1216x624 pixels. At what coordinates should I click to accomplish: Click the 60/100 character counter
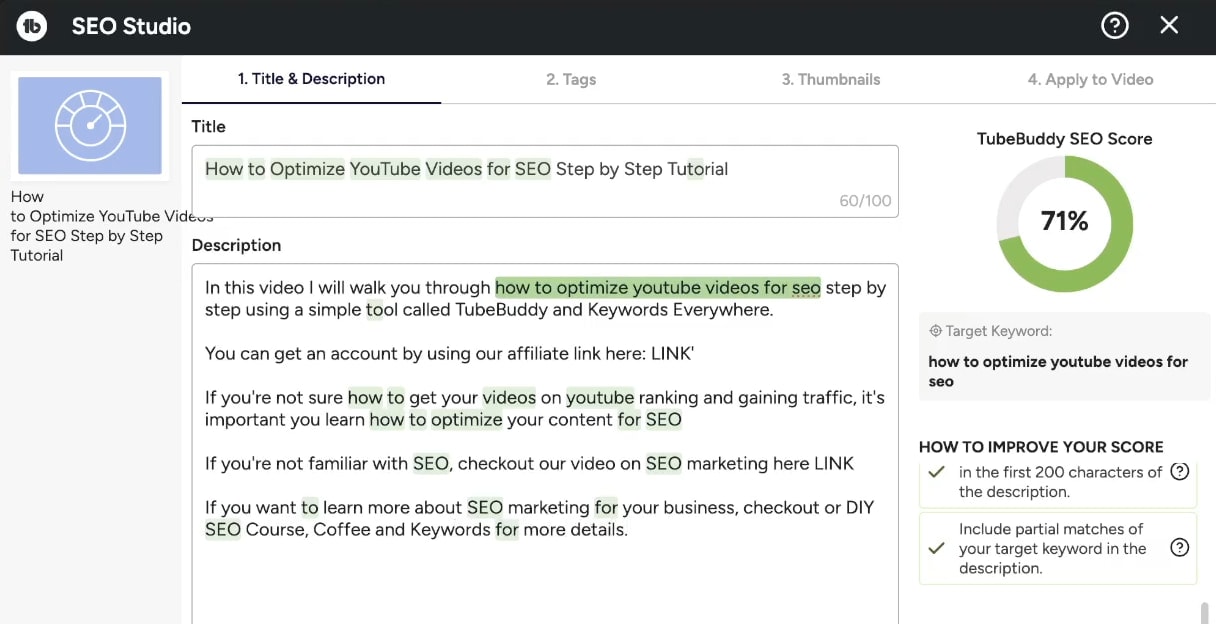pos(865,201)
